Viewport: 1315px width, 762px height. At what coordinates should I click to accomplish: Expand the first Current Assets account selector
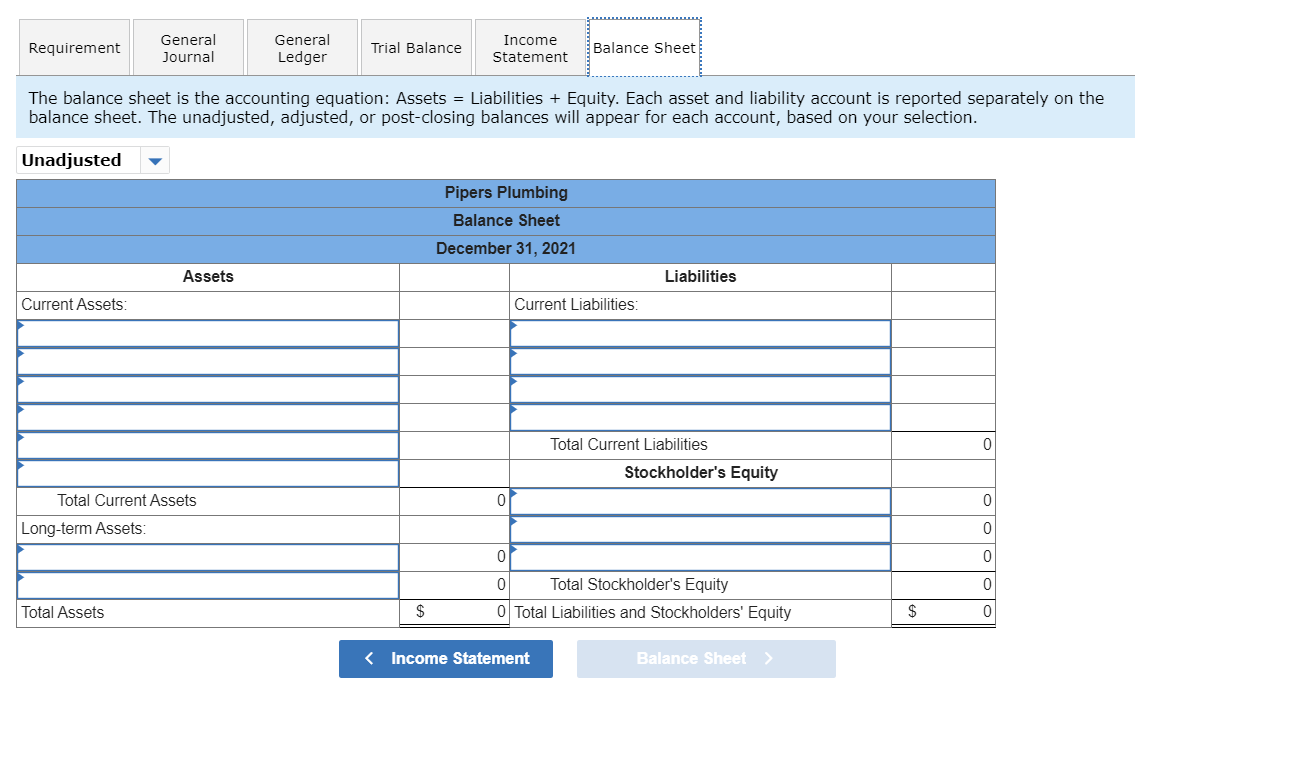click(x=207, y=332)
